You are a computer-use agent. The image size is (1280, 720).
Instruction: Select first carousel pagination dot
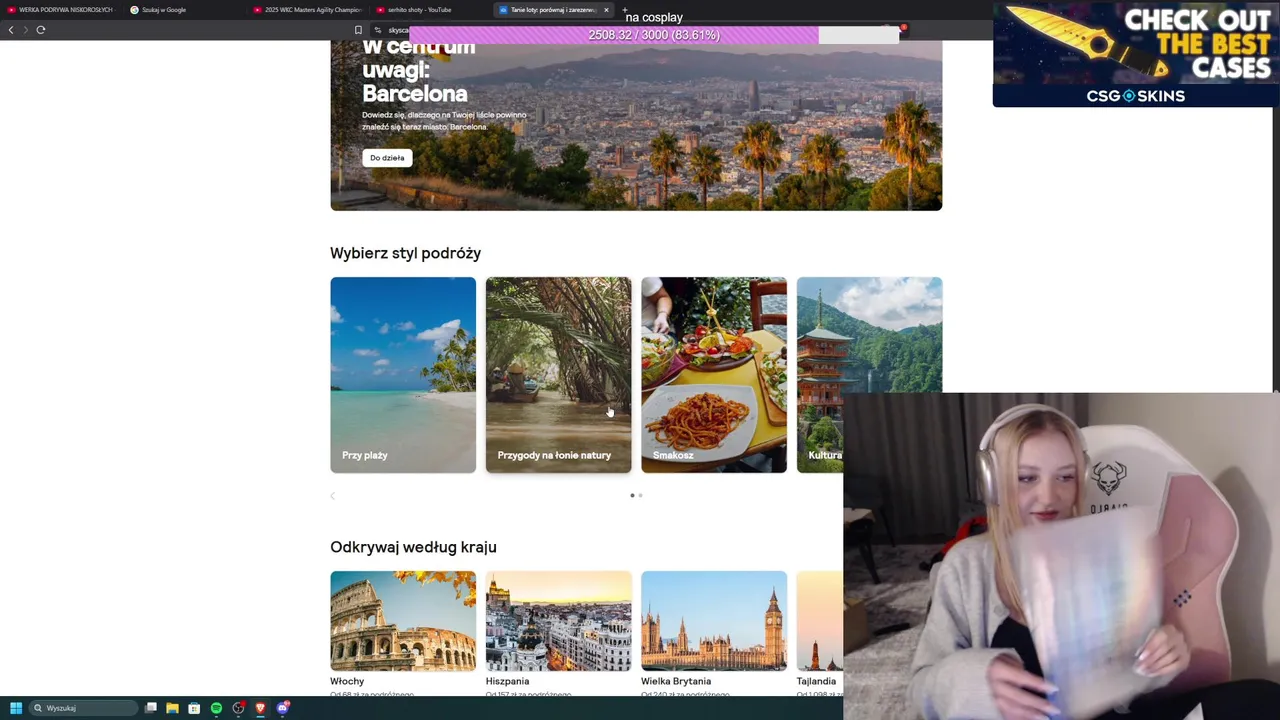[x=632, y=495]
